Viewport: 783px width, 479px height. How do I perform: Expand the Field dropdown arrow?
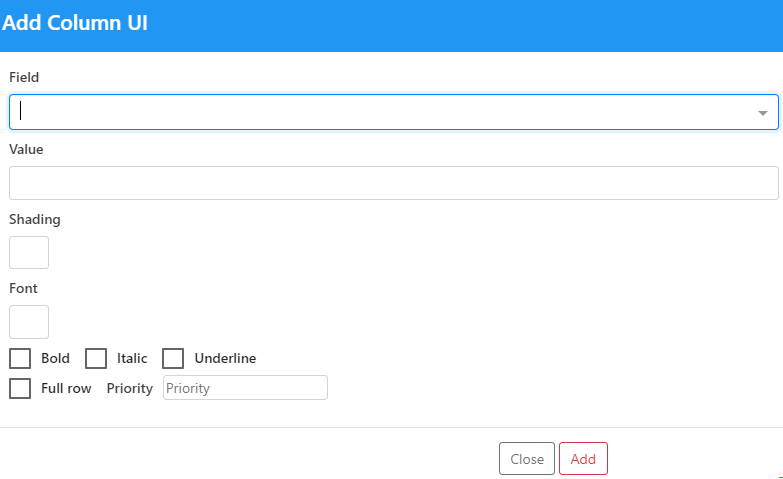tap(762, 113)
